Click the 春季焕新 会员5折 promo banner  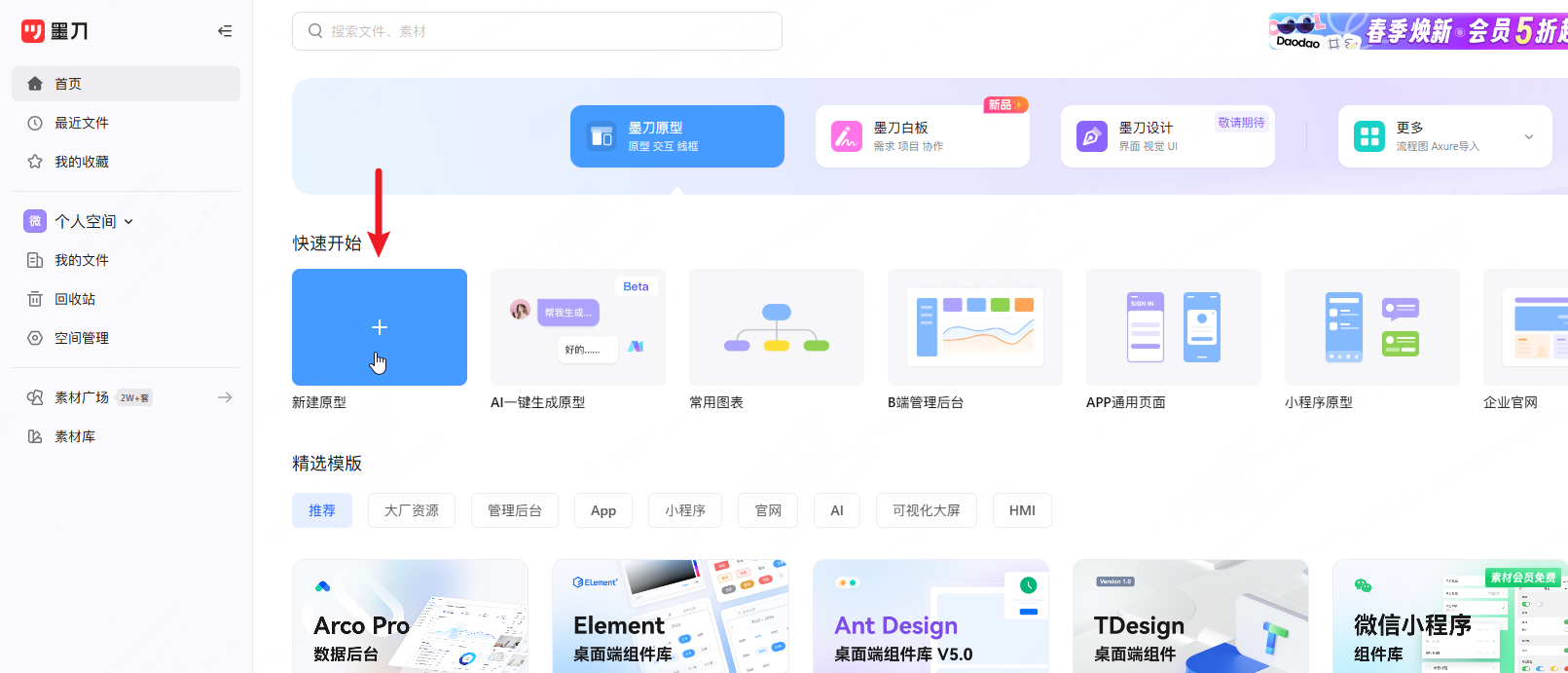[x=1418, y=31]
